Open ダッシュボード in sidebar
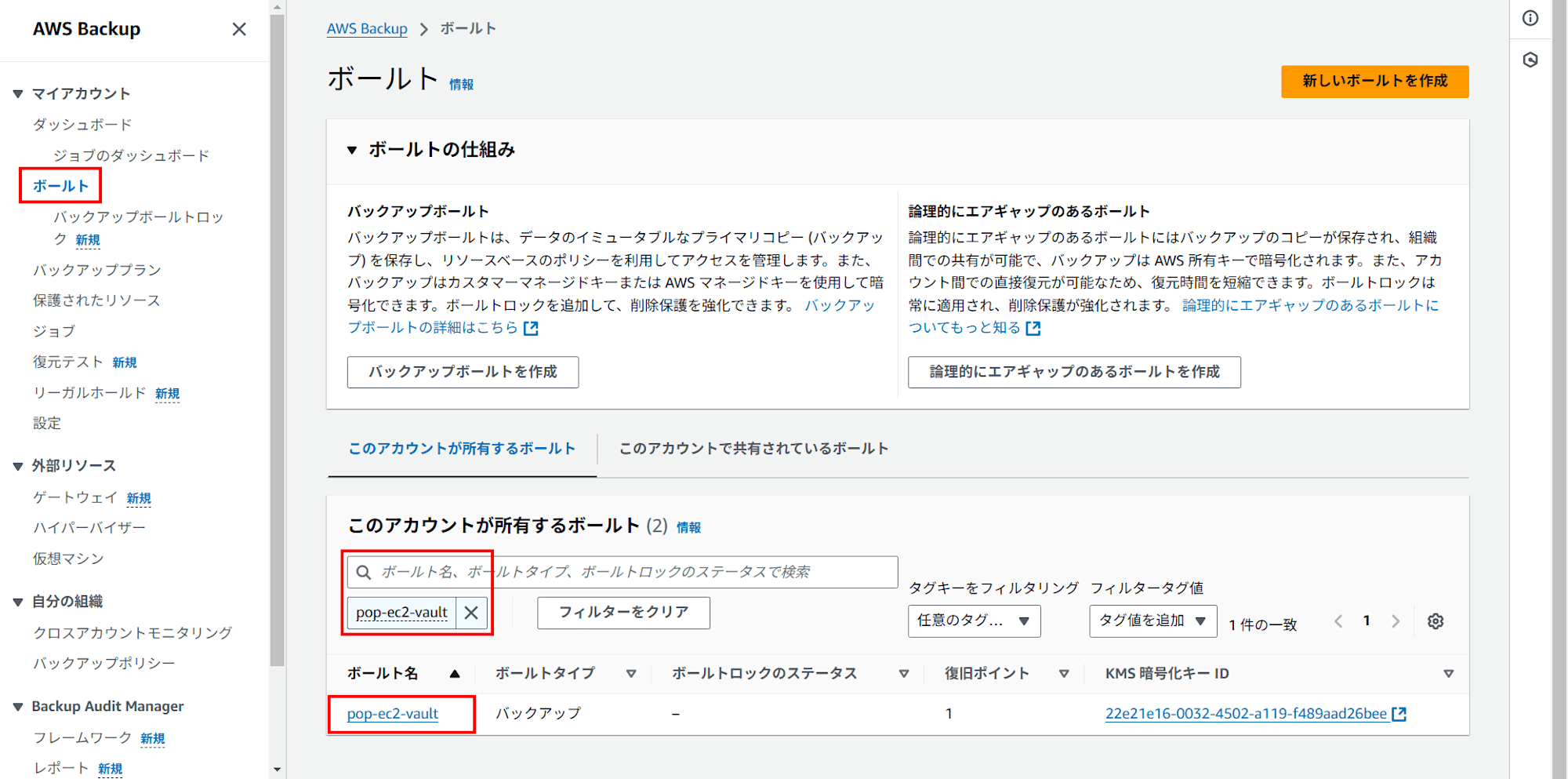The image size is (1568, 779). pyautogui.click(x=82, y=125)
